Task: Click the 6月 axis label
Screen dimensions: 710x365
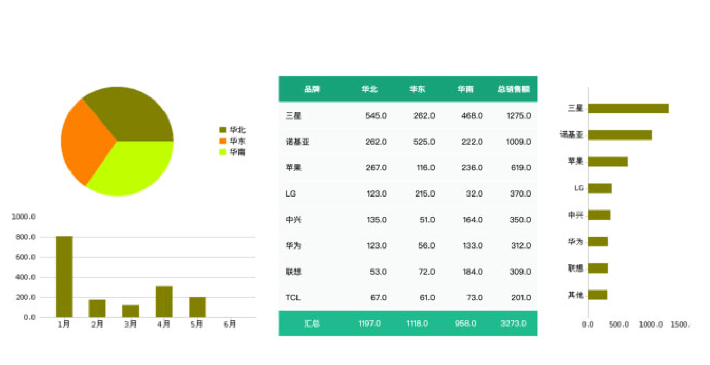Action: pos(230,324)
